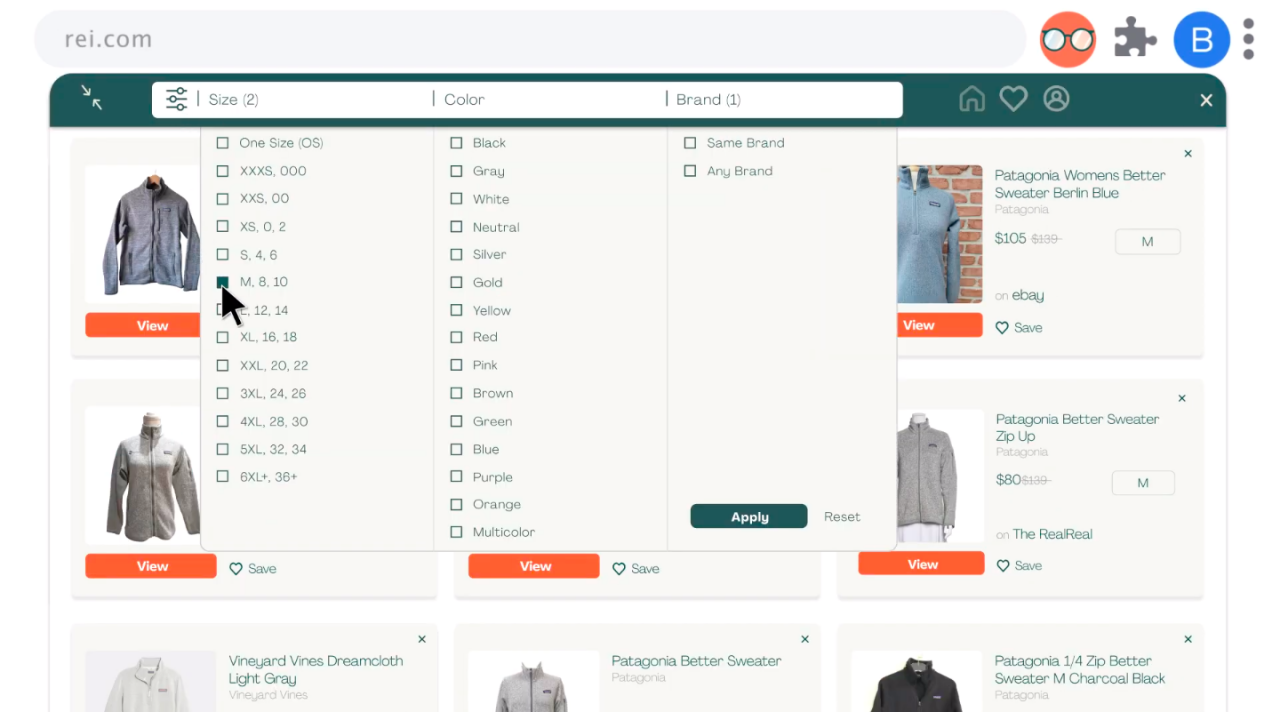Open the orange glasses extension icon
The image size is (1280, 712).
point(1068,40)
